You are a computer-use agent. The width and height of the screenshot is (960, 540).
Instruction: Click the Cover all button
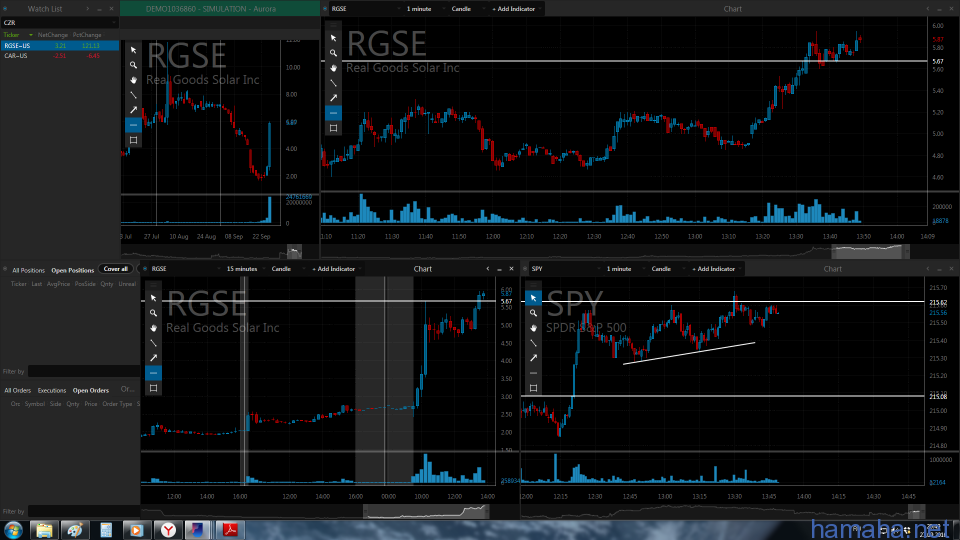click(x=115, y=269)
